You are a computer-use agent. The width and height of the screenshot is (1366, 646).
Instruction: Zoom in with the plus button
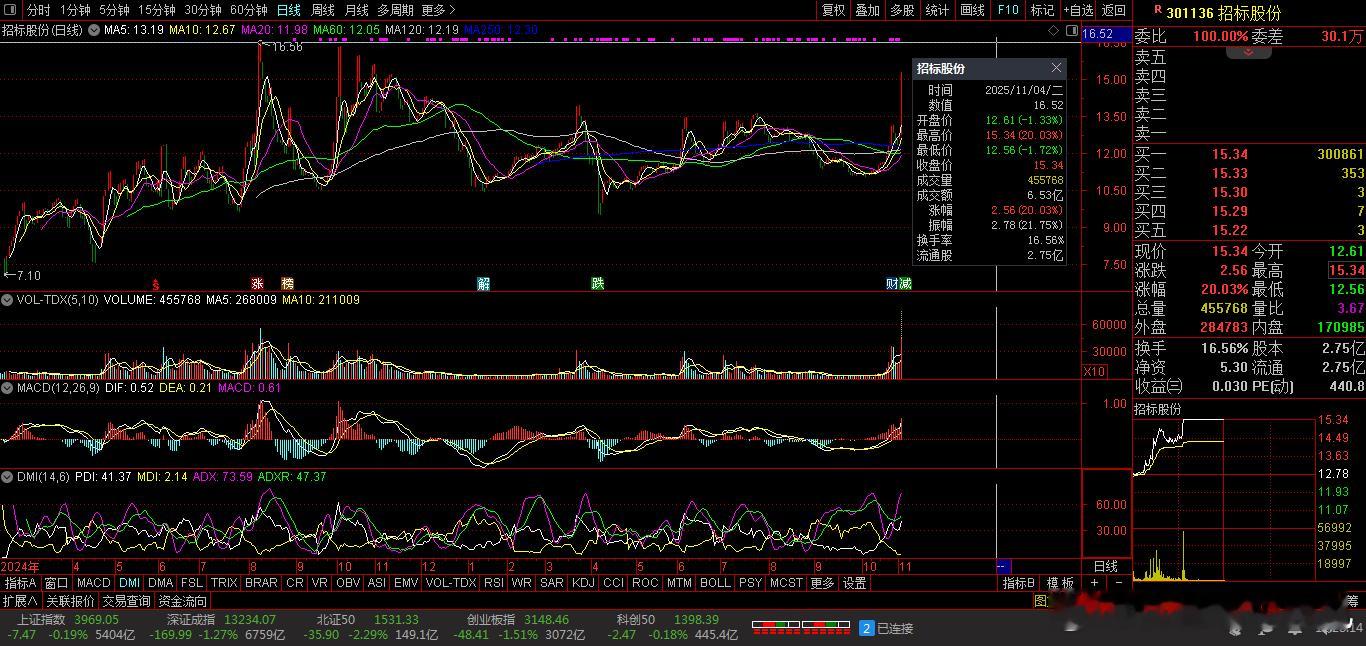click(x=1095, y=583)
